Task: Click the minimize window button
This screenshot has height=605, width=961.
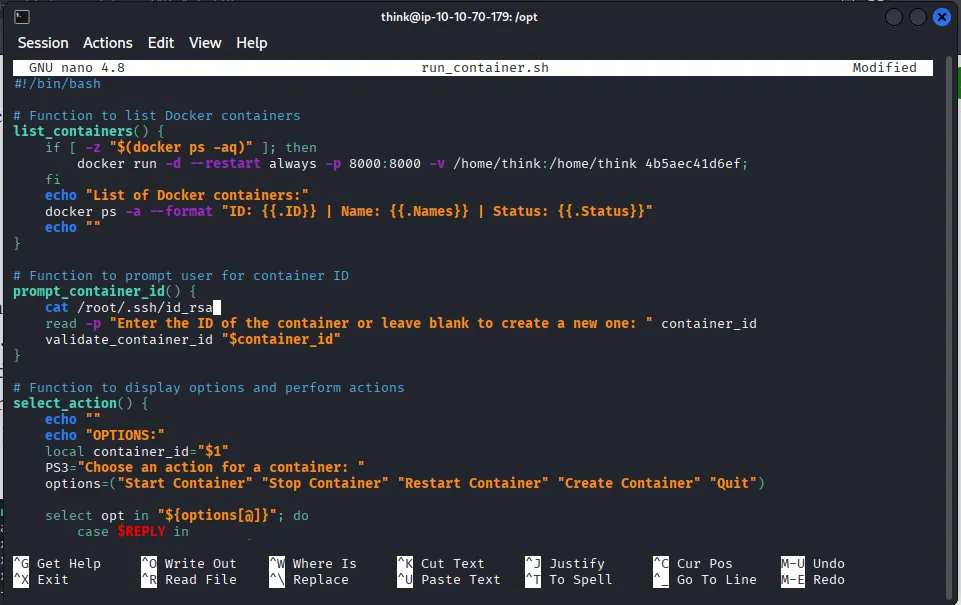Action: [894, 17]
